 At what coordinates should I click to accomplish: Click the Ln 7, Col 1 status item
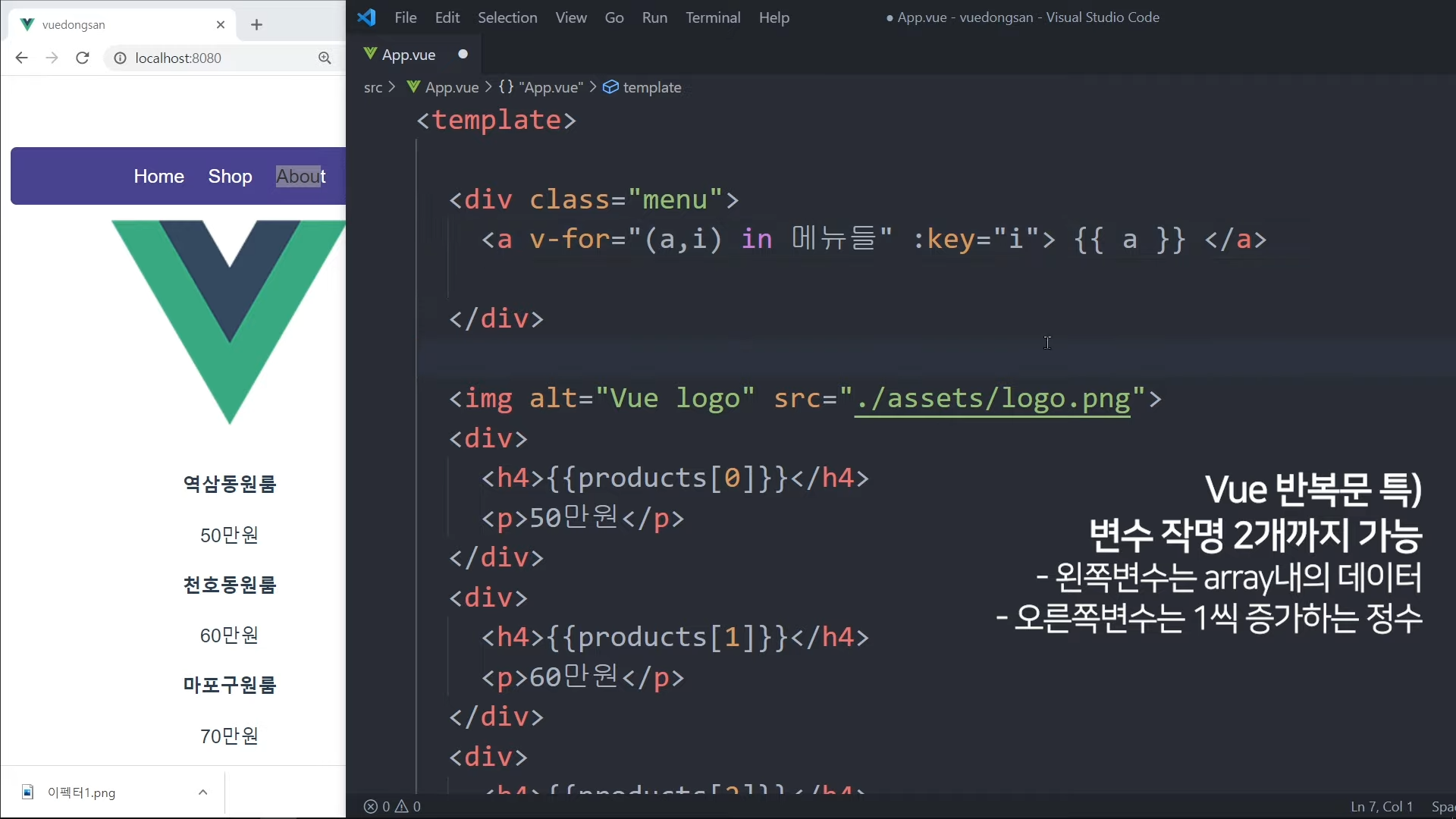coord(1381,806)
